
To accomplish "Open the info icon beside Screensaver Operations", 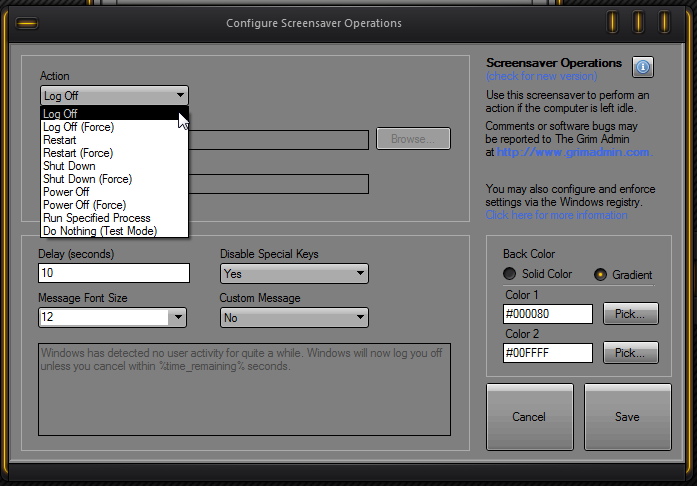I will [643, 67].
